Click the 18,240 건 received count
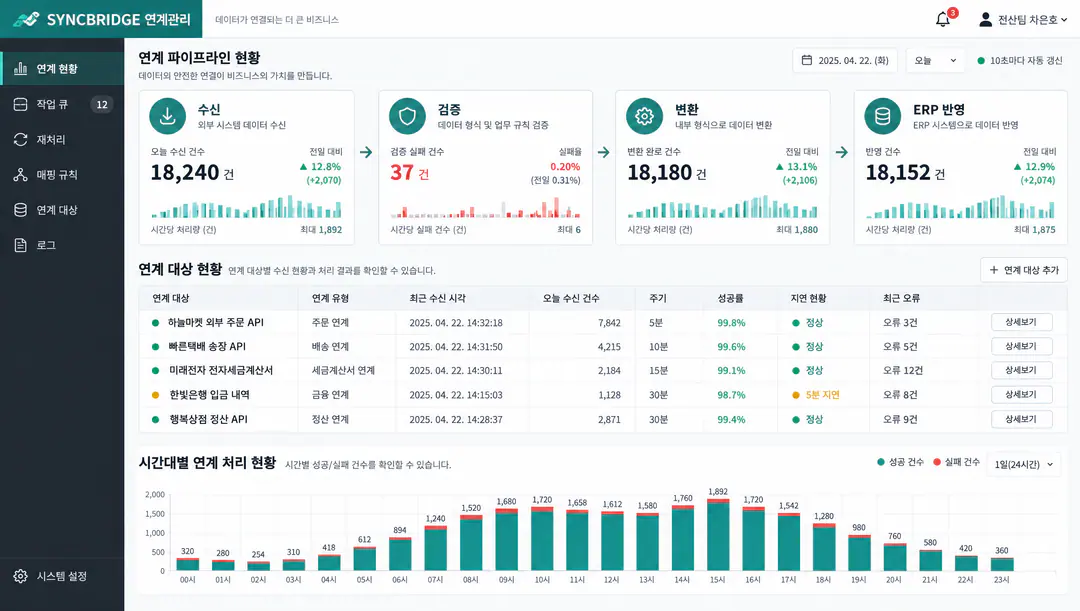The image size is (1080, 611). (192, 172)
